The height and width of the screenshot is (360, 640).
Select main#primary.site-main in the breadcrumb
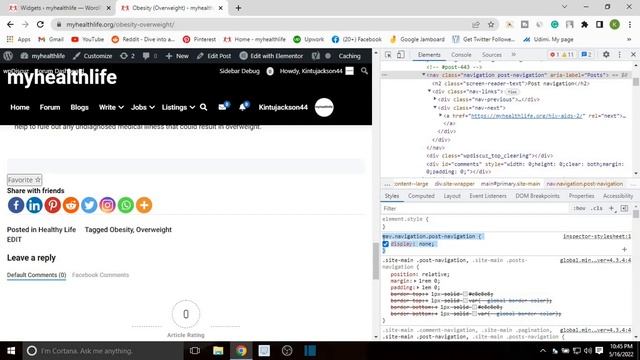pos(510,184)
